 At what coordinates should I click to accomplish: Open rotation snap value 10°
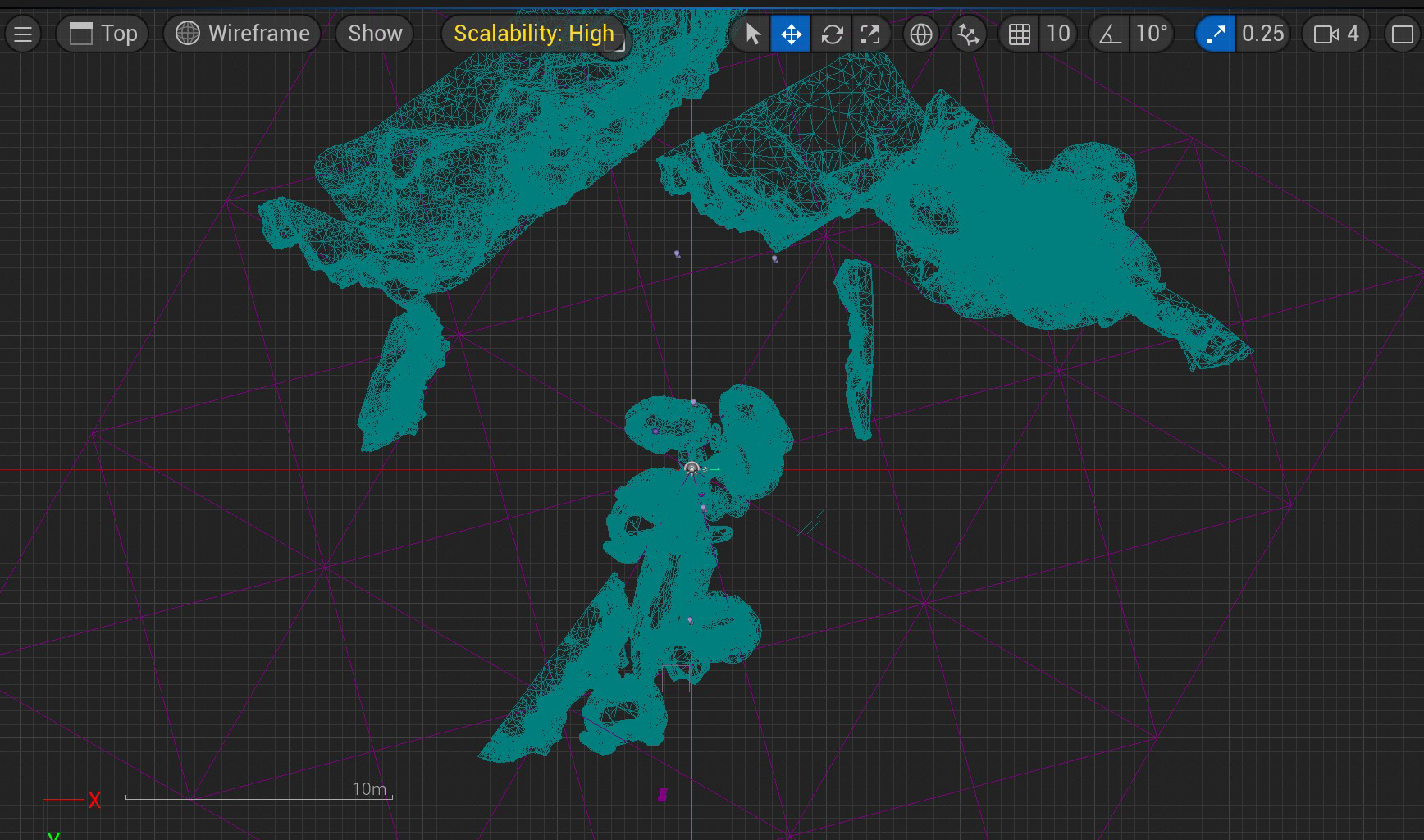tap(1152, 34)
